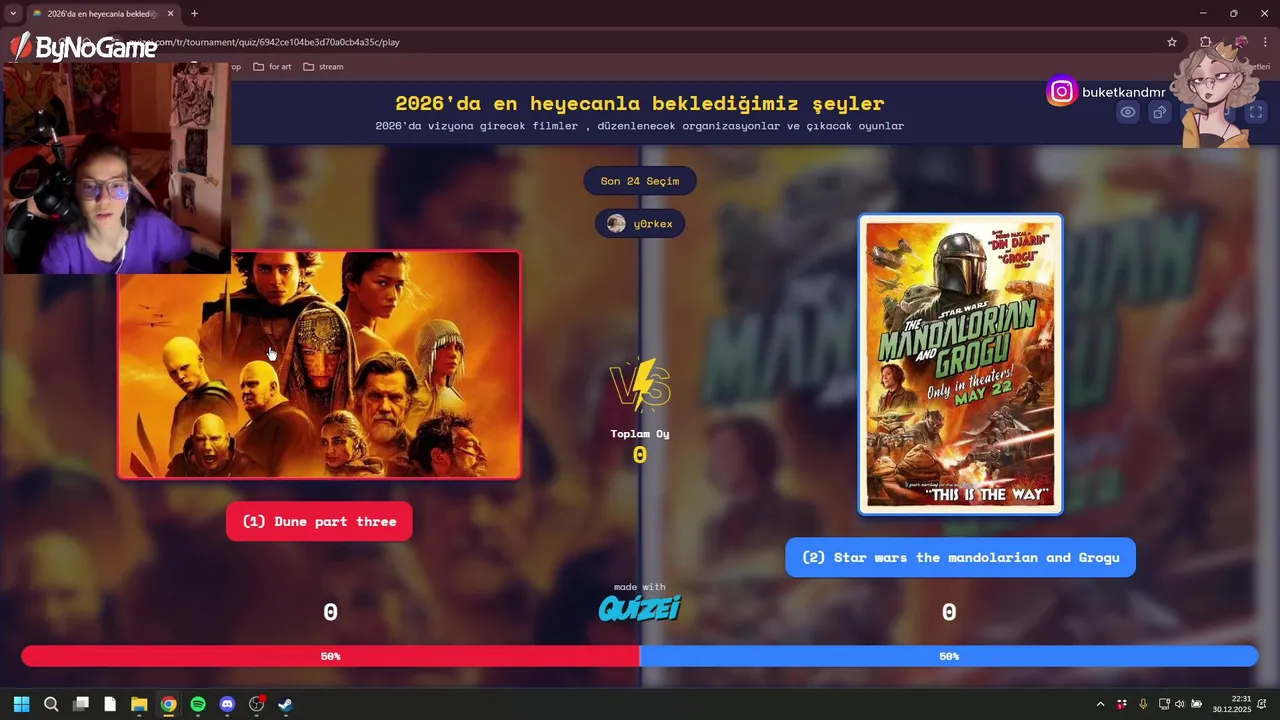Click the red 50% vote bar
Viewport: 1280px width, 720px height.
tap(330, 656)
